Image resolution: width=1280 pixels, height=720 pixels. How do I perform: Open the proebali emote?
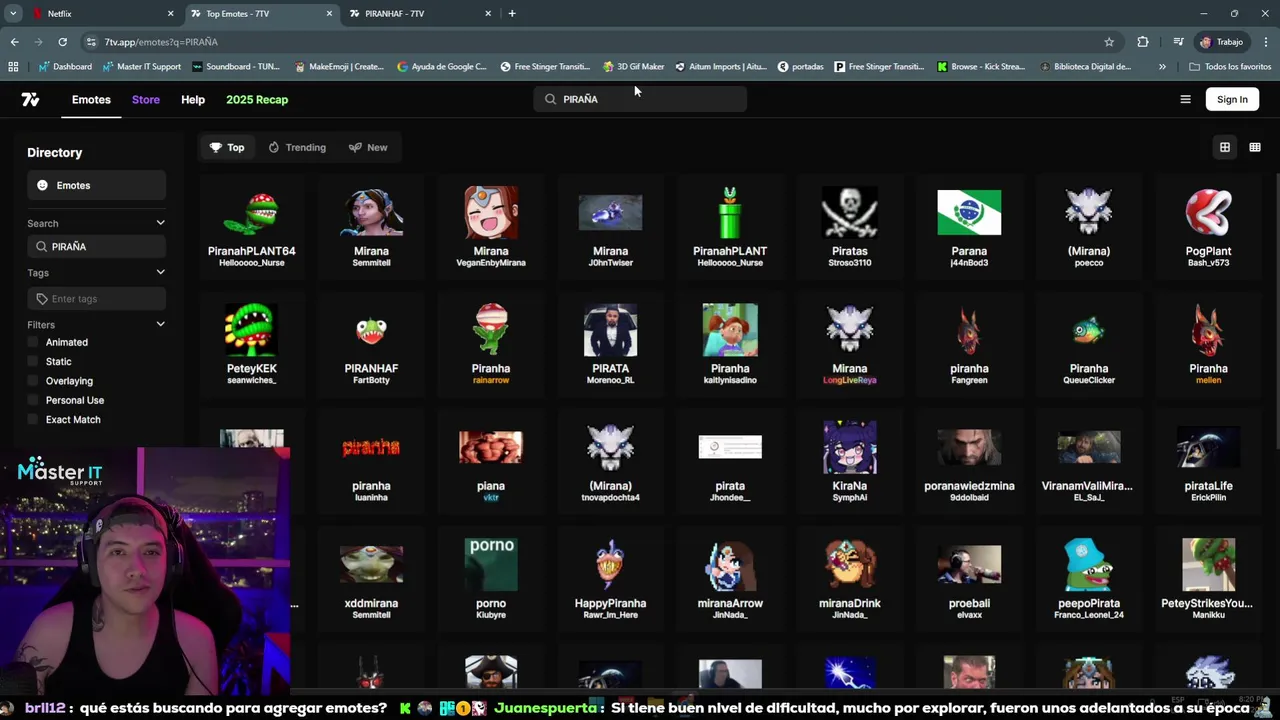(x=969, y=579)
